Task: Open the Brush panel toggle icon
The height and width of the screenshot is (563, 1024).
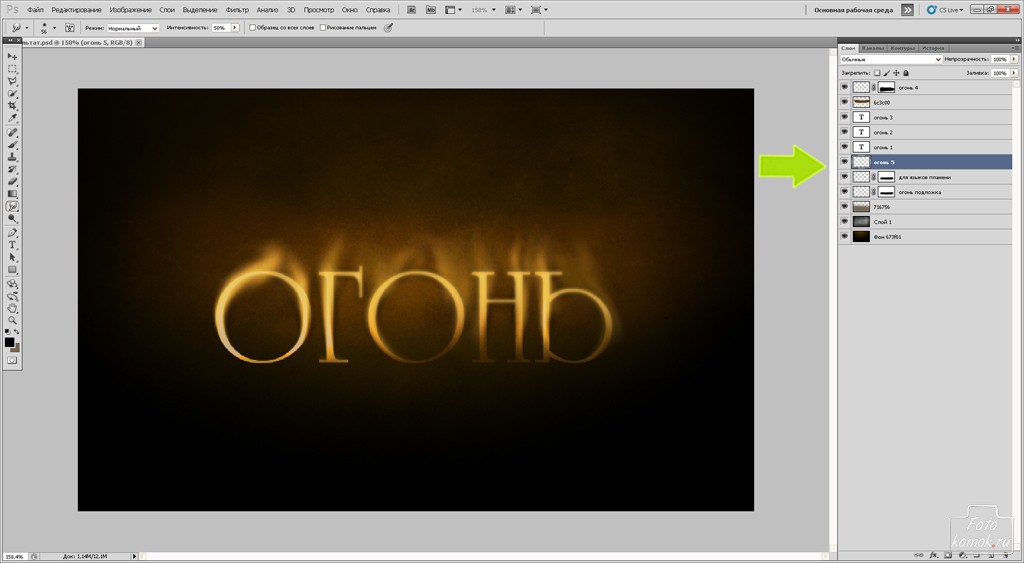Action: click(69, 28)
